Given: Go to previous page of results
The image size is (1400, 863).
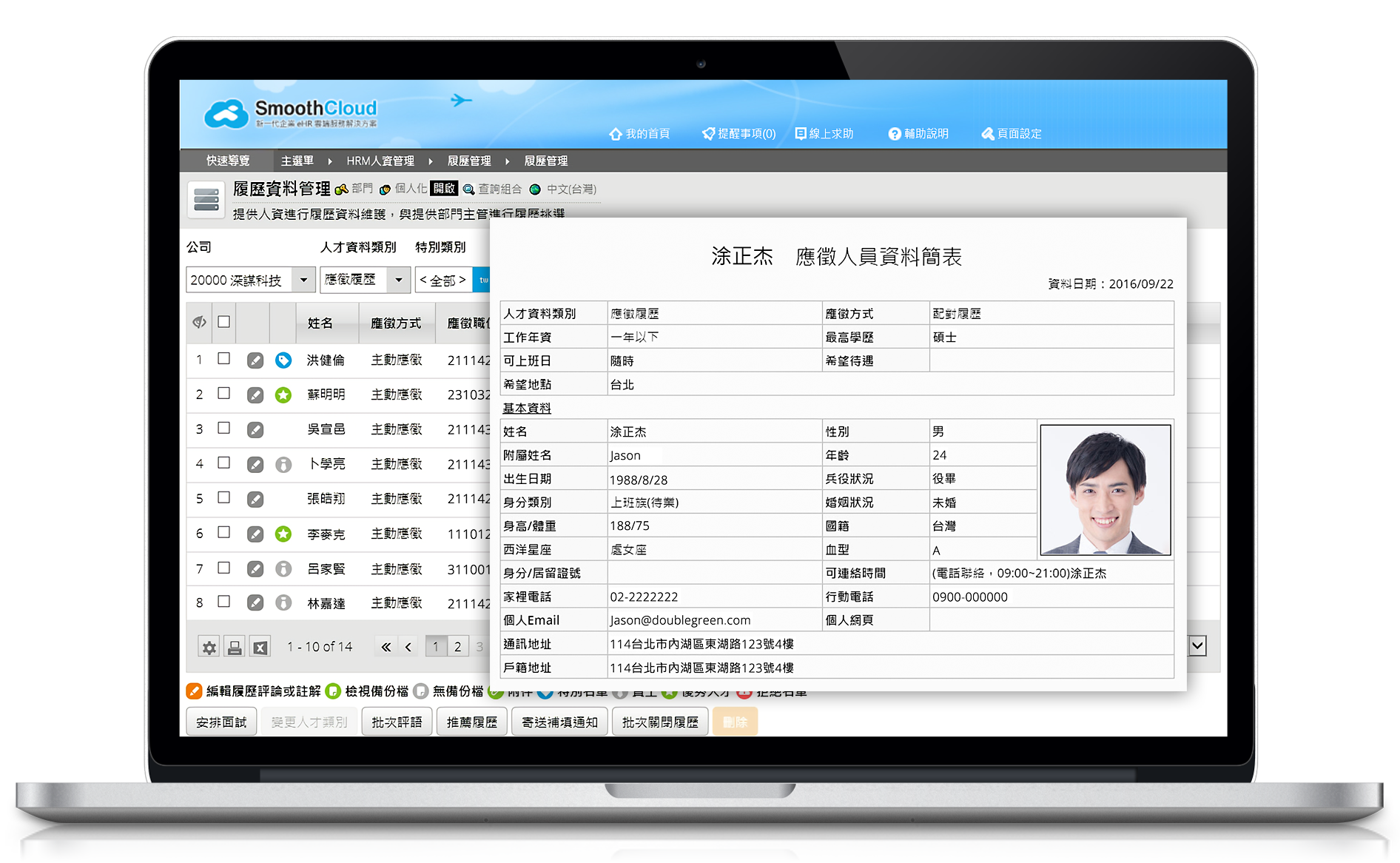Looking at the screenshot, I should click(x=408, y=647).
